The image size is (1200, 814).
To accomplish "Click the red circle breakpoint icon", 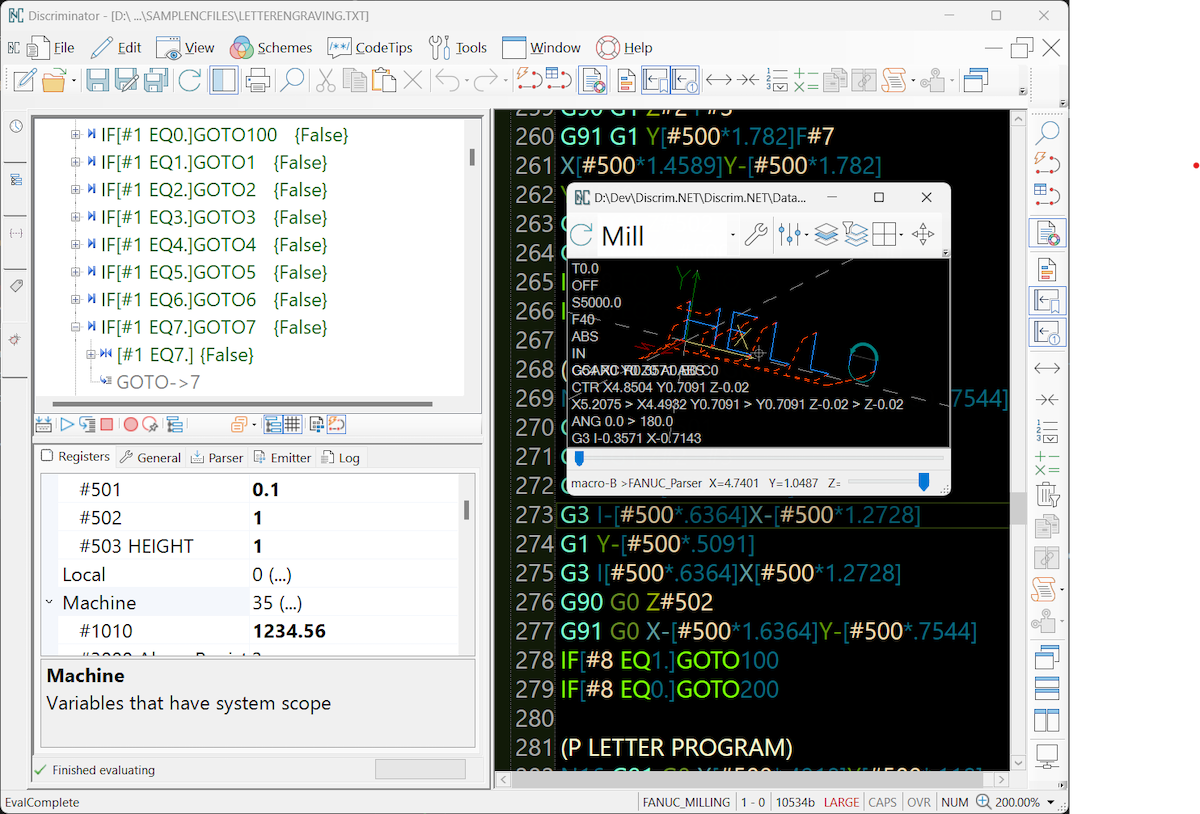I will pyautogui.click(x=130, y=424).
